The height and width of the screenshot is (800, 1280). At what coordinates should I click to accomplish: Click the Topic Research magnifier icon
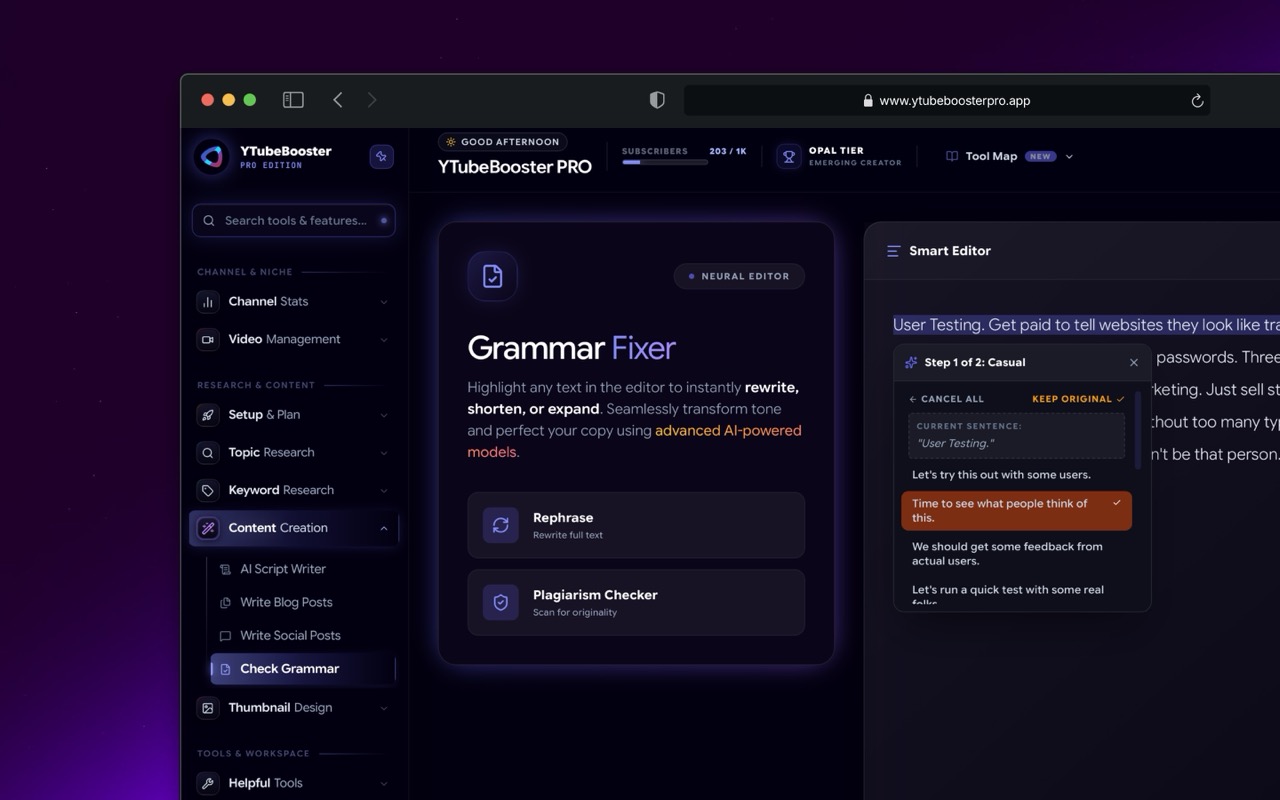[x=208, y=453]
